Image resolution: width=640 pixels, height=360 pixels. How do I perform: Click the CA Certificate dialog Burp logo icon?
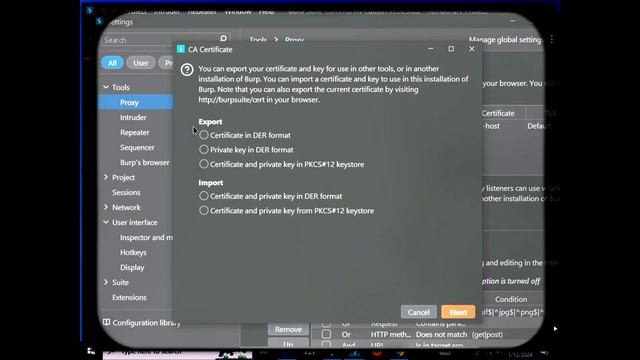tap(180, 49)
